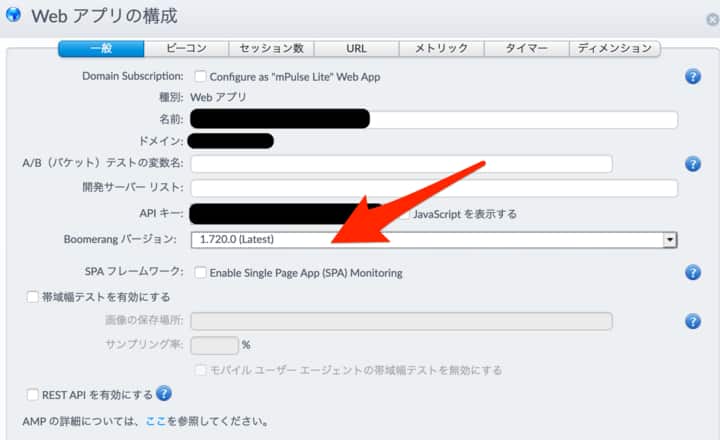Open help for A/B テストの変数名 field
Screen dimensions: 720x440
(x=692, y=164)
